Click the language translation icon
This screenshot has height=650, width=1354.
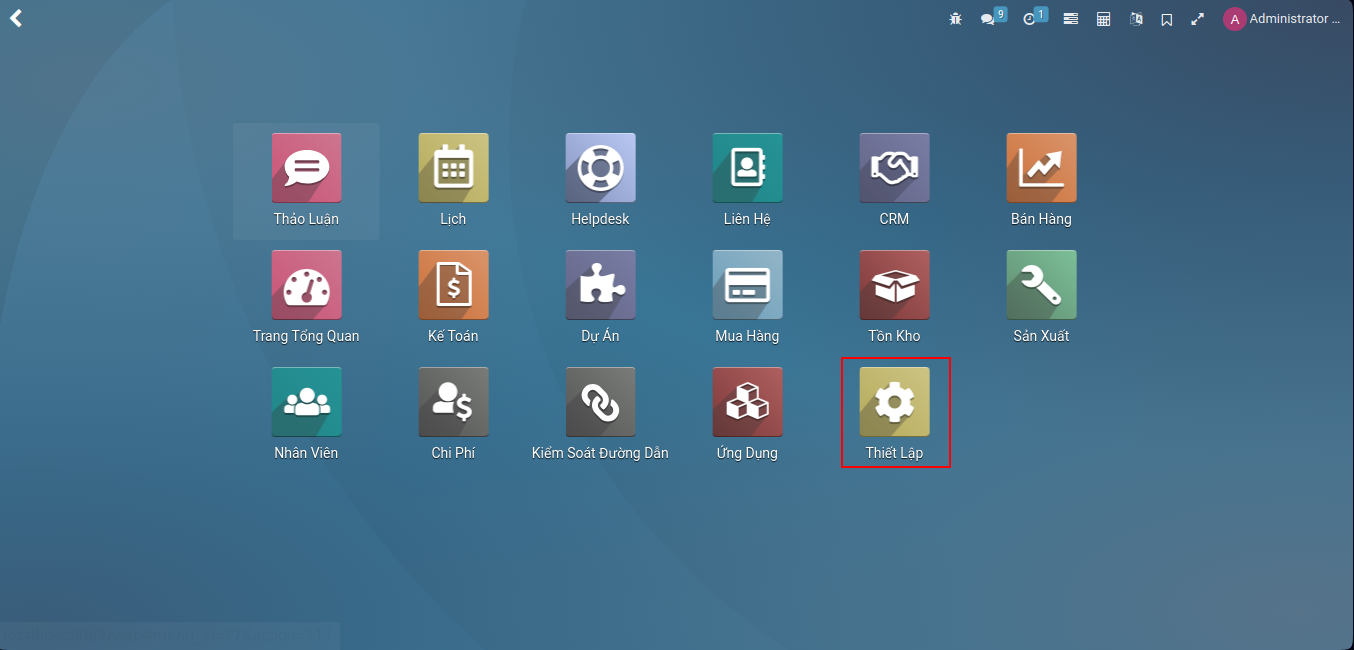[1136, 19]
